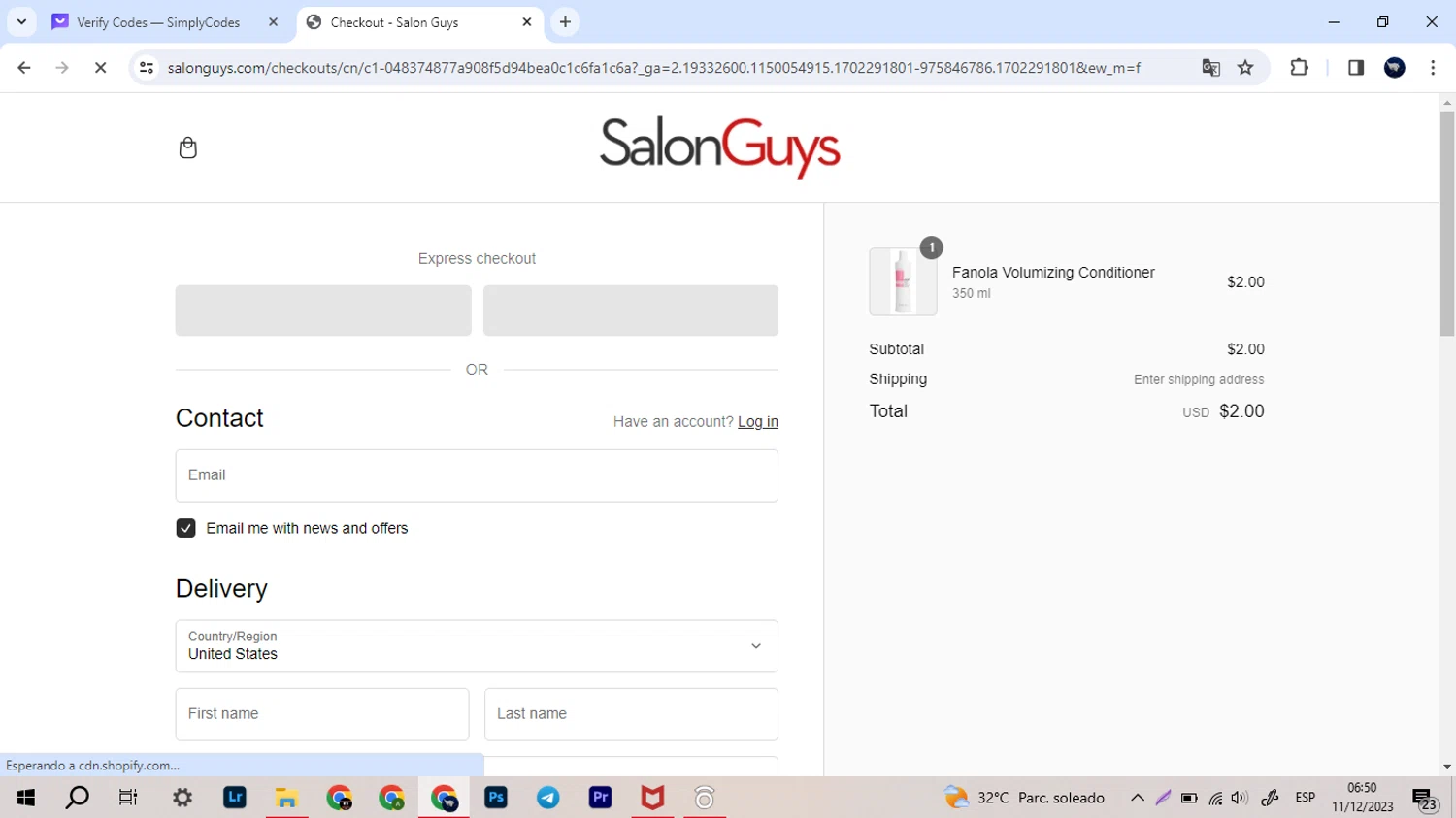Open the taskbar clock showing 06:50
The height and width of the screenshot is (818, 1456).
1363,798
